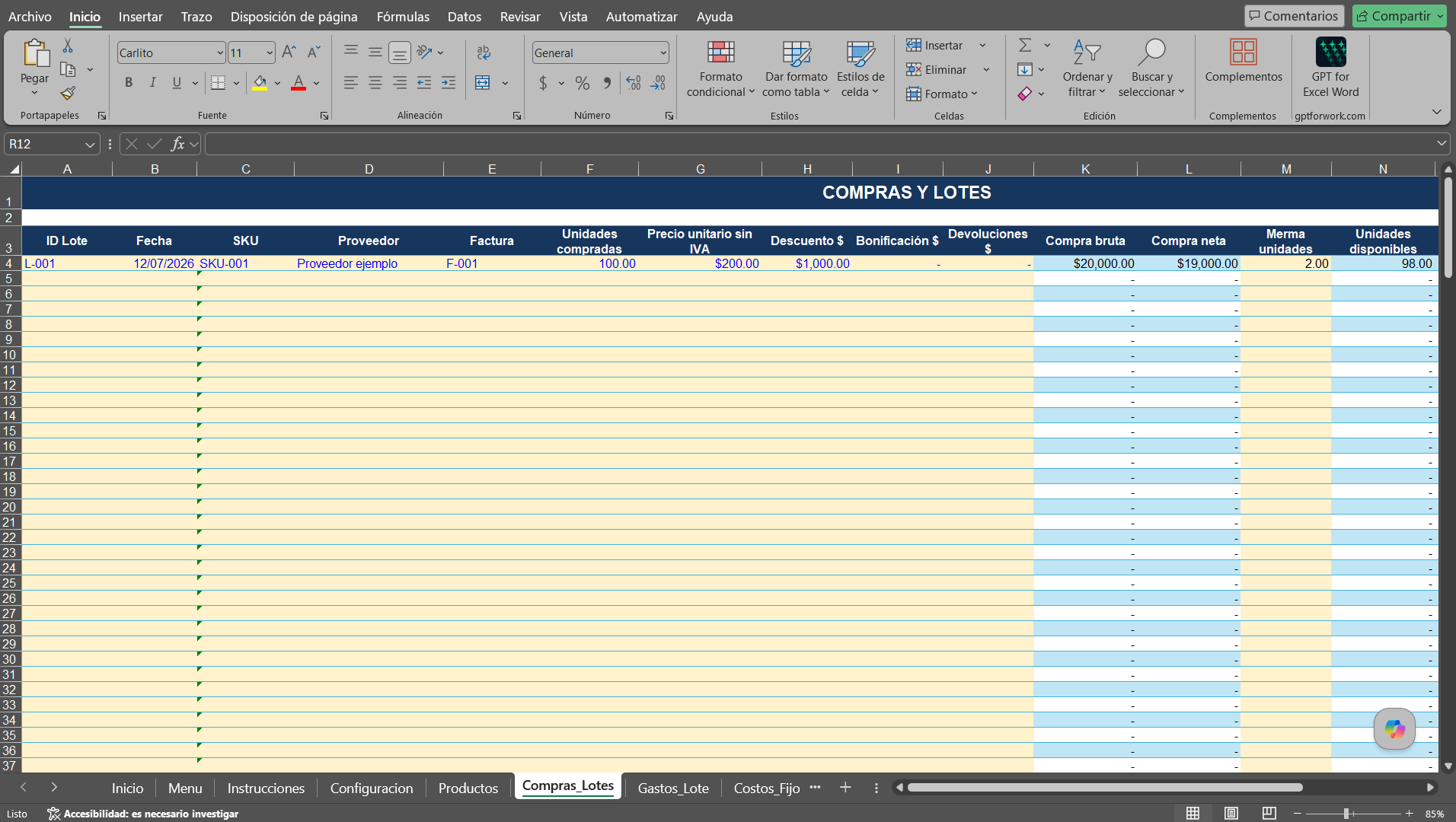The height and width of the screenshot is (822, 1456).
Task: Toggle bold formatting
Action: [x=129, y=83]
